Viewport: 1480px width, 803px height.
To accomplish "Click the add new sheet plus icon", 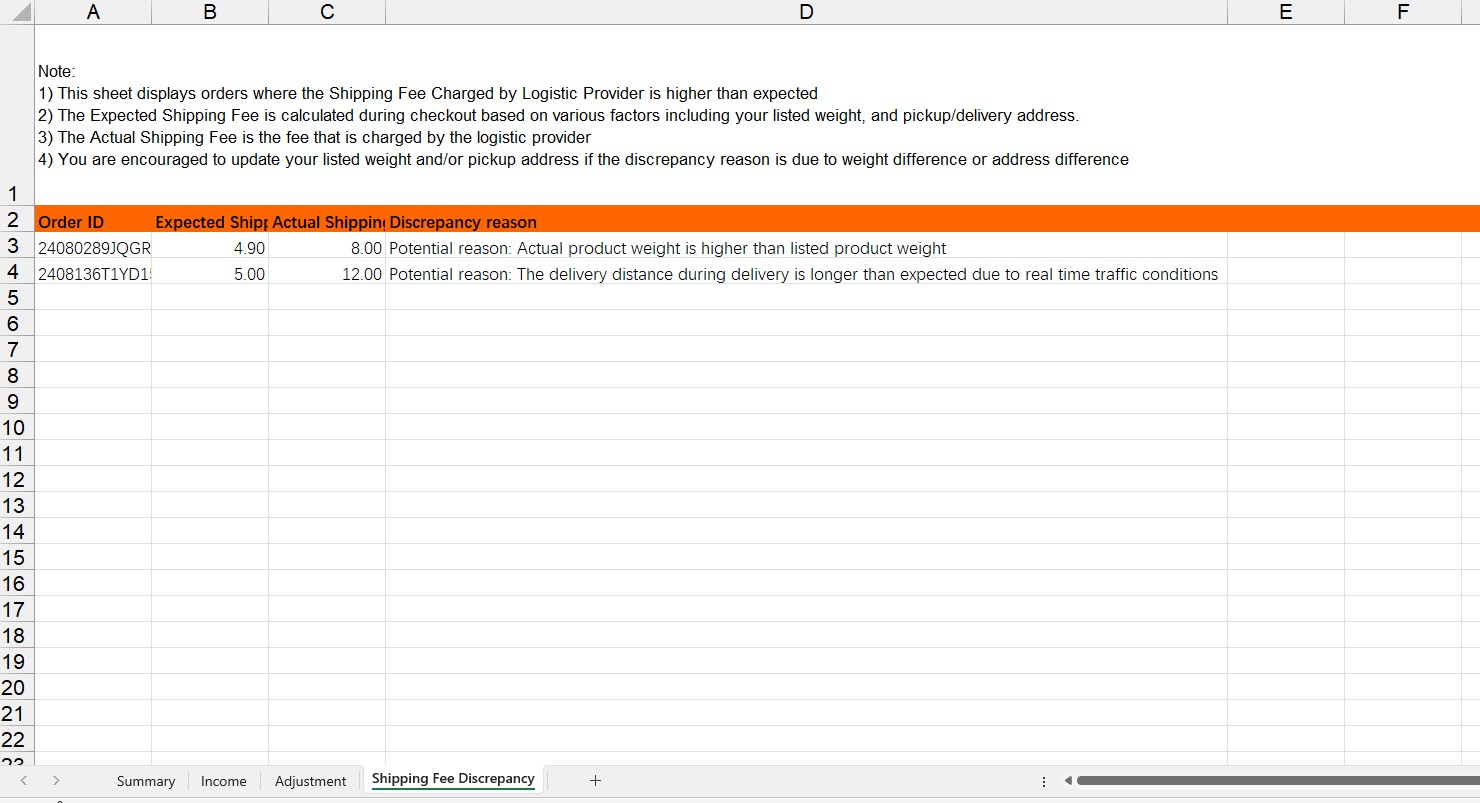I will coord(595,780).
